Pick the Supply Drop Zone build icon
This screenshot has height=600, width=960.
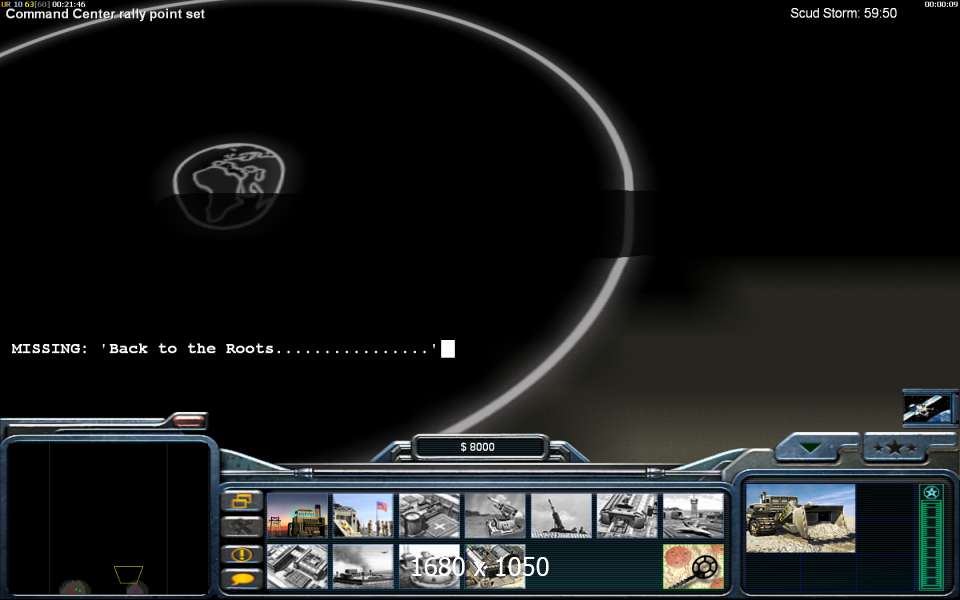(x=363, y=566)
